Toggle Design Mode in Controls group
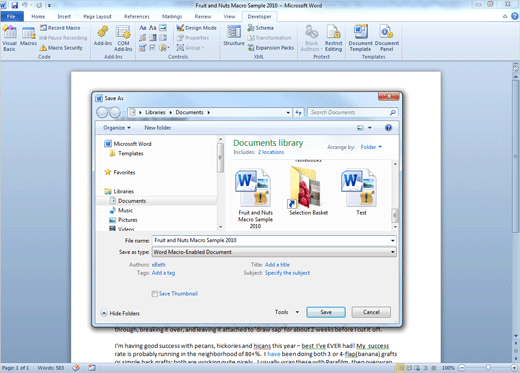The image size is (520, 373). tap(197, 28)
